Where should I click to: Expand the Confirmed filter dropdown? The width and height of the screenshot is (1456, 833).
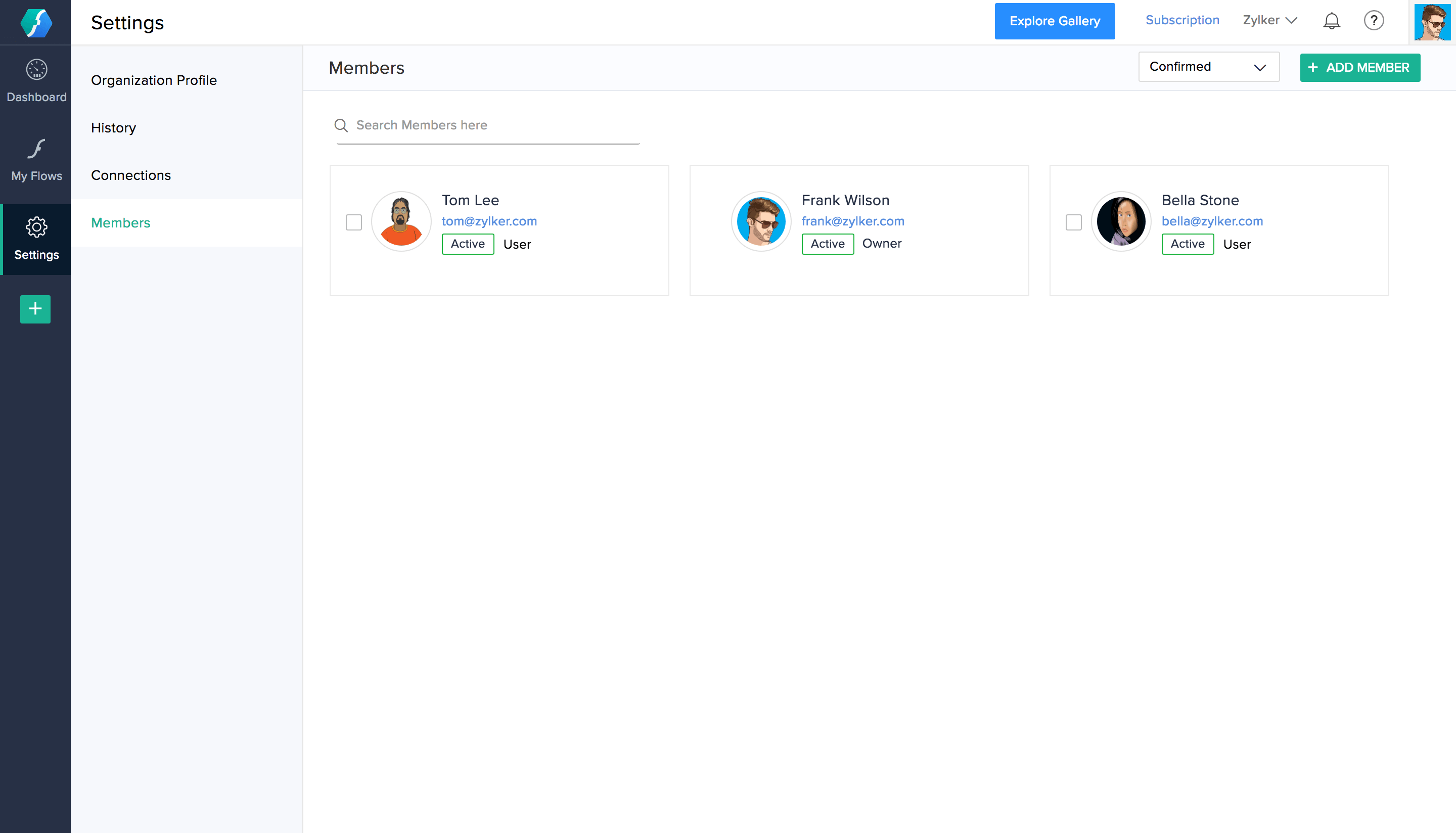point(1208,67)
